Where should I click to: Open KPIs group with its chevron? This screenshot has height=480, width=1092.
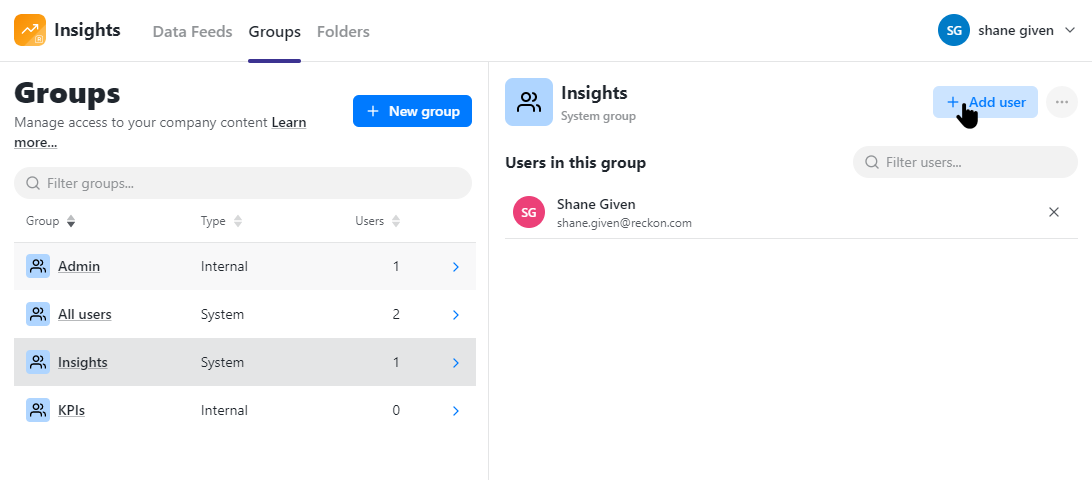coord(455,411)
